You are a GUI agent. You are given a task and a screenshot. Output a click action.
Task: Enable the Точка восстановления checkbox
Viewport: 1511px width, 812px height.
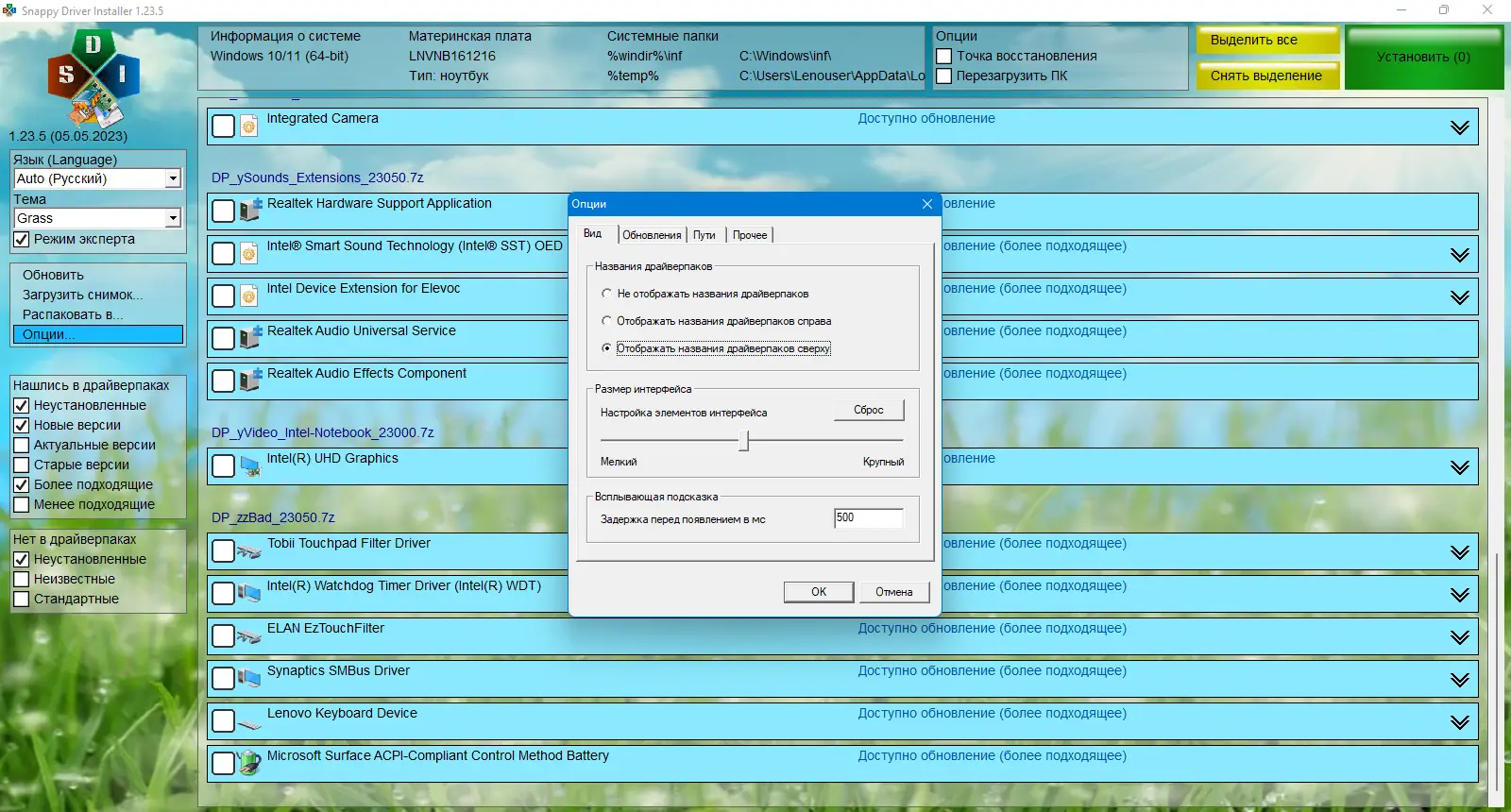tap(943, 56)
